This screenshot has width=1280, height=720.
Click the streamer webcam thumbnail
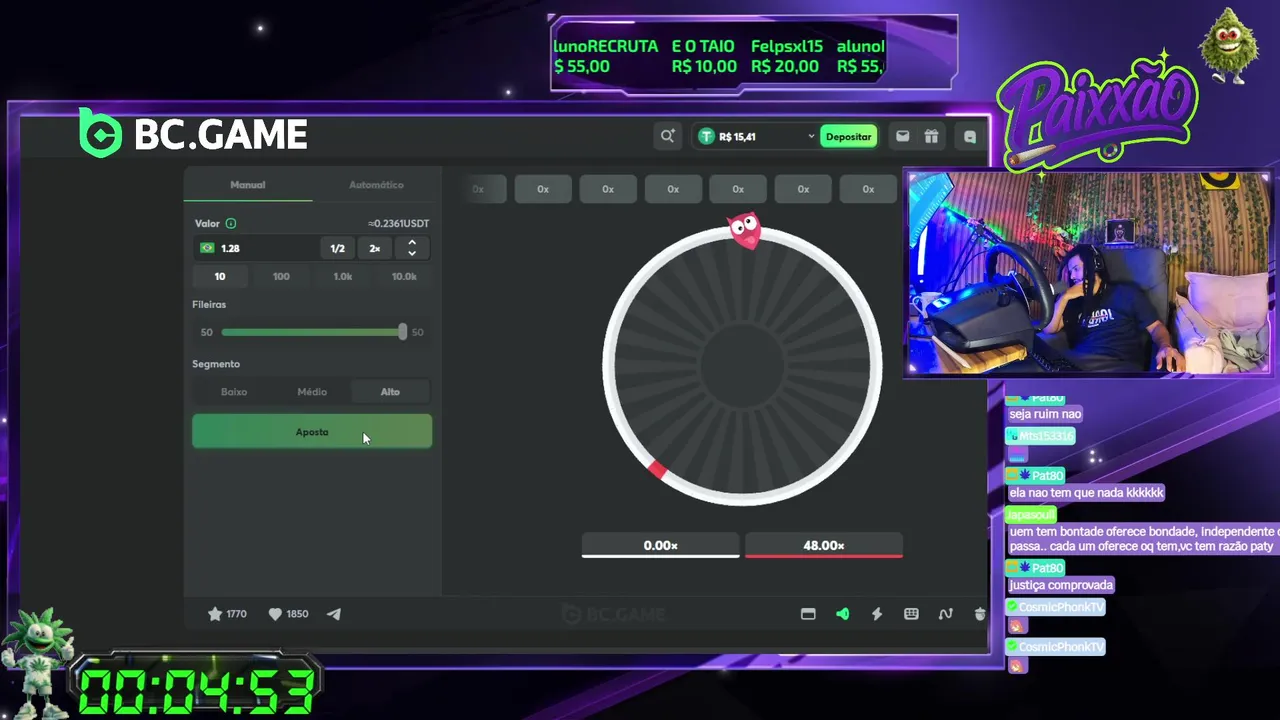(x=1088, y=274)
